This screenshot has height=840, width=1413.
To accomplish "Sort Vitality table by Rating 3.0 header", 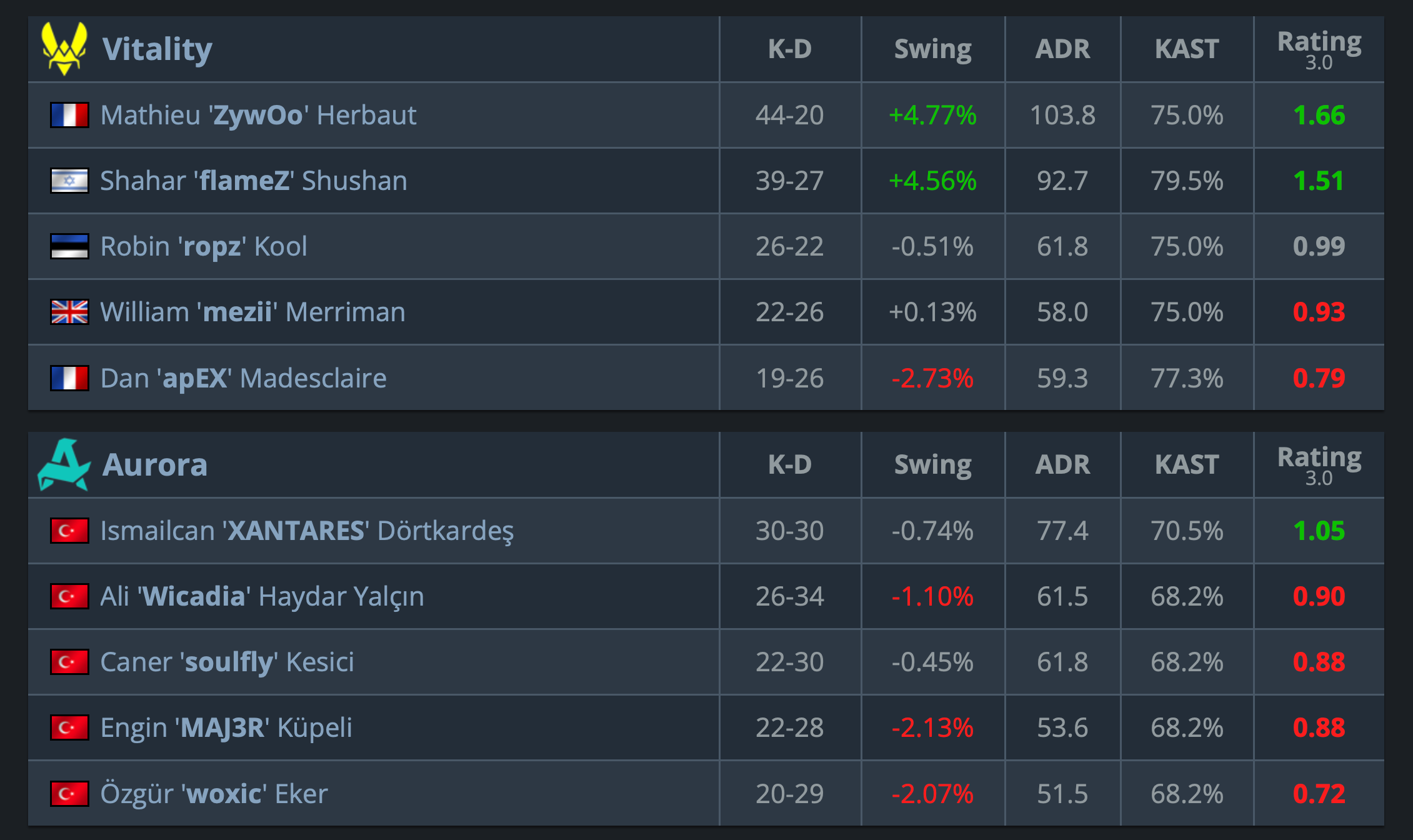I will pos(1319,49).
